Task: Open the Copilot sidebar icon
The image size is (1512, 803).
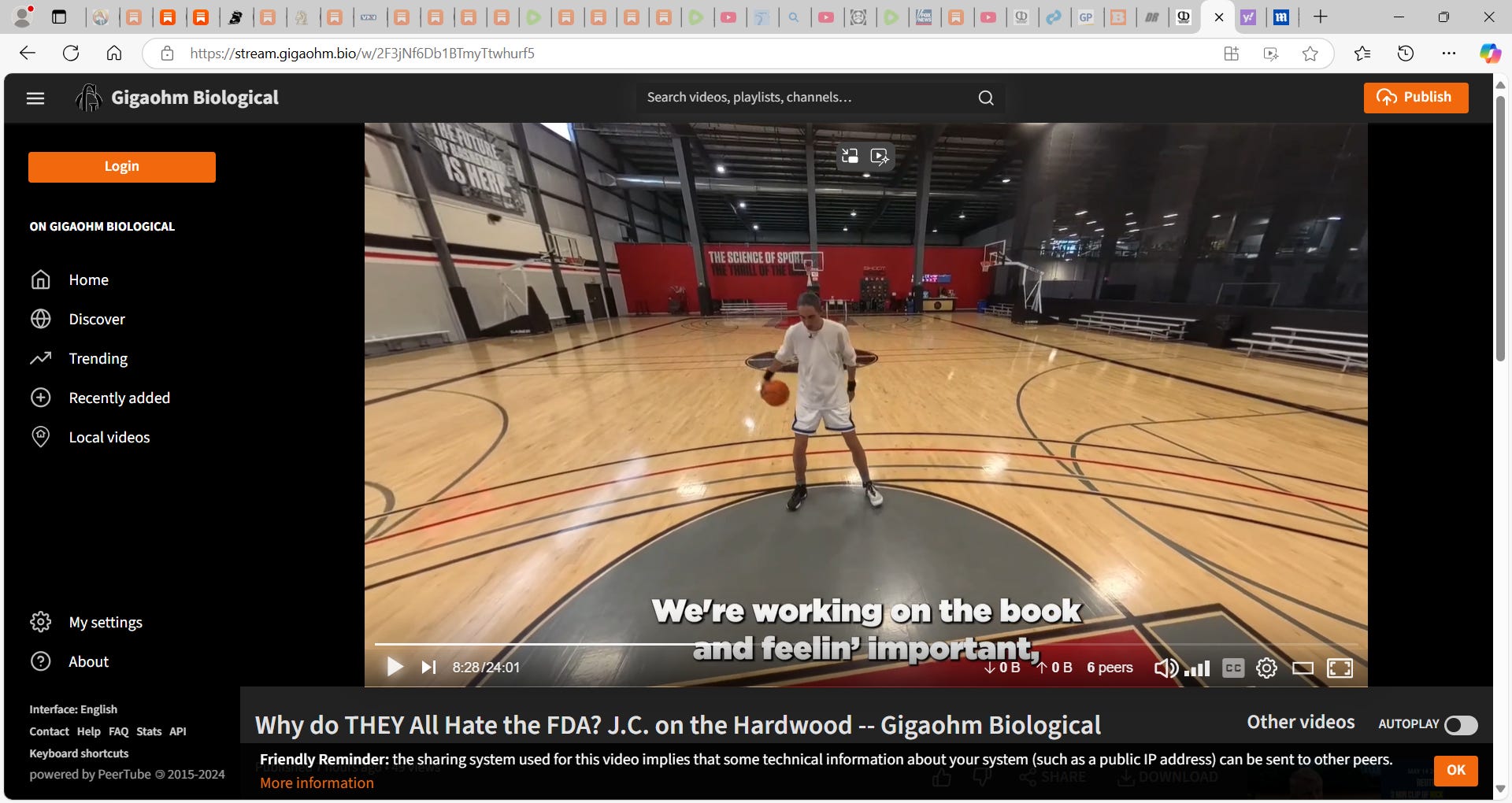Action: pyautogui.click(x=1490, y=54)
